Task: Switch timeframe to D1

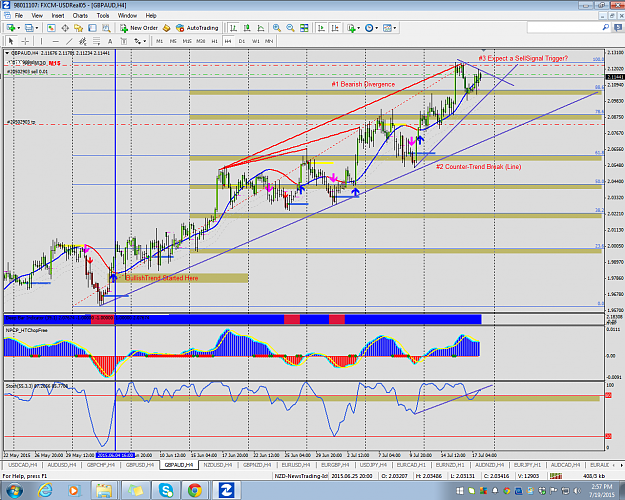Action: tap(242, 41)
